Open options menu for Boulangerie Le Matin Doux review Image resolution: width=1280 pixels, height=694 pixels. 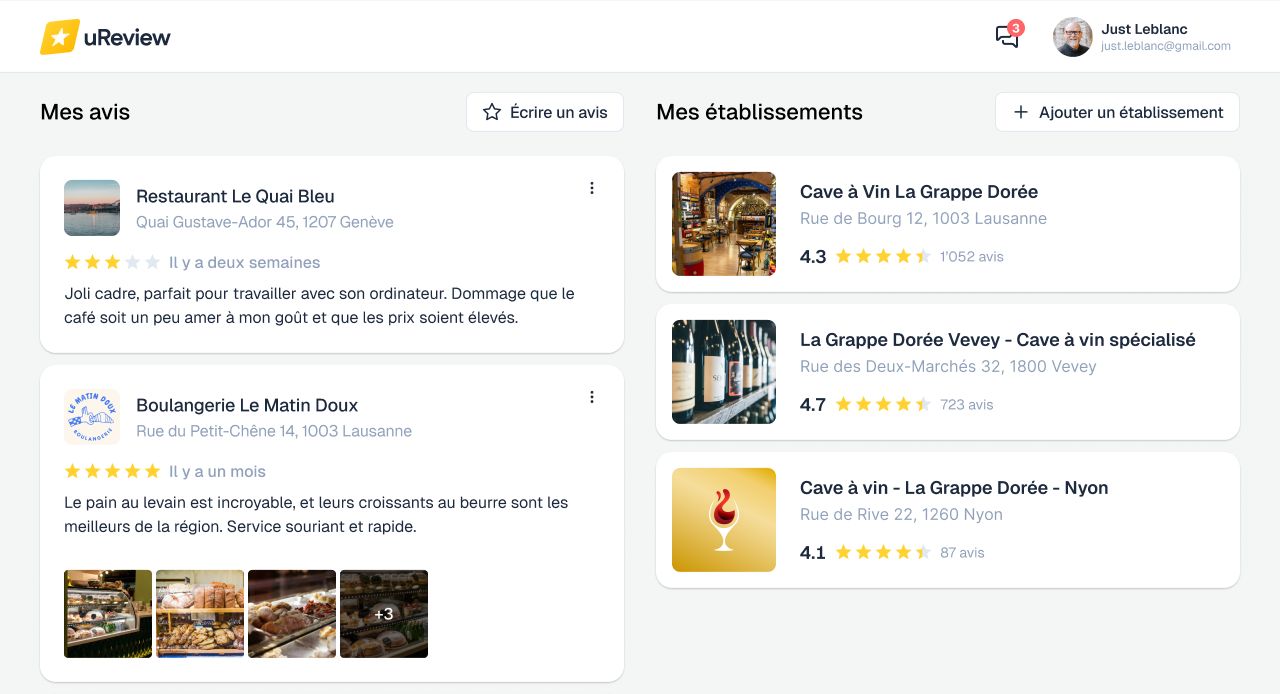pos(592,397)
